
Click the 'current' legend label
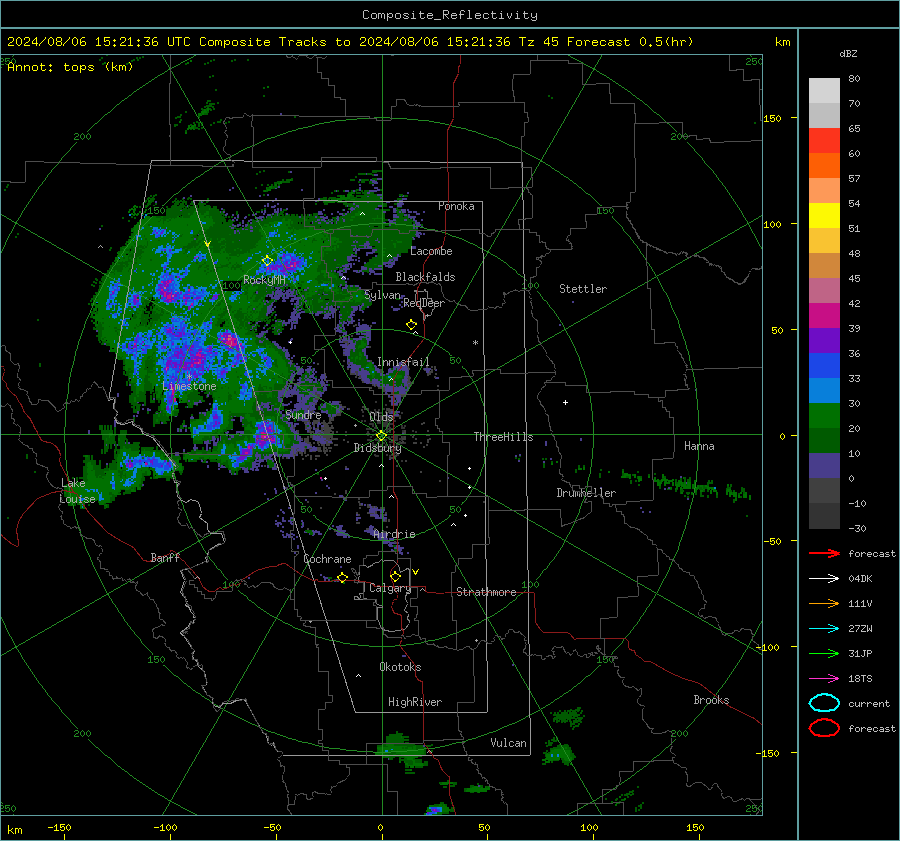(868, 703)
